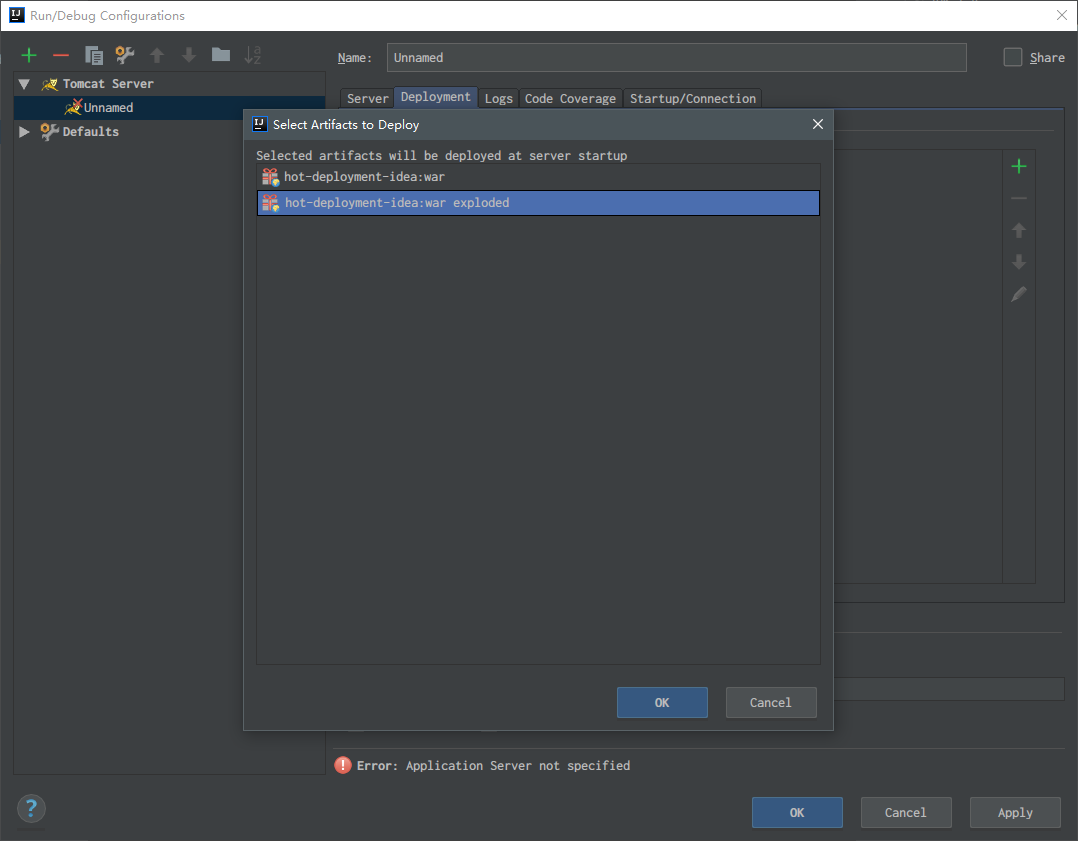Collapse the Tomcat Server tree node

[x=24, y=84]
